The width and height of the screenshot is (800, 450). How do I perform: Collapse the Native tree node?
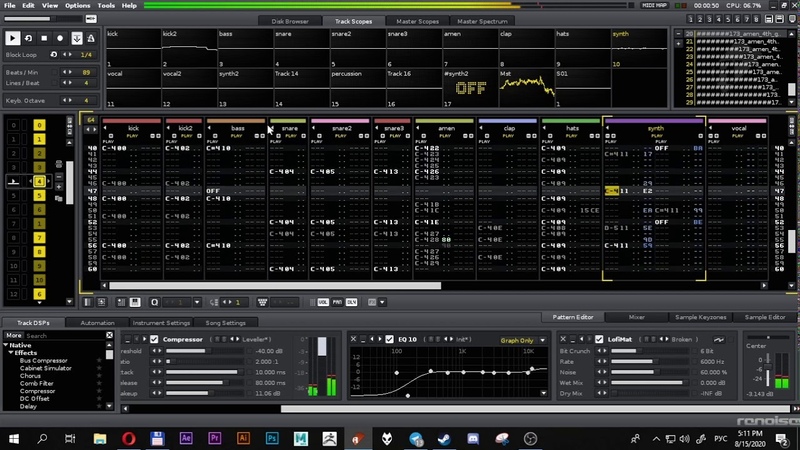pos(6,345)
